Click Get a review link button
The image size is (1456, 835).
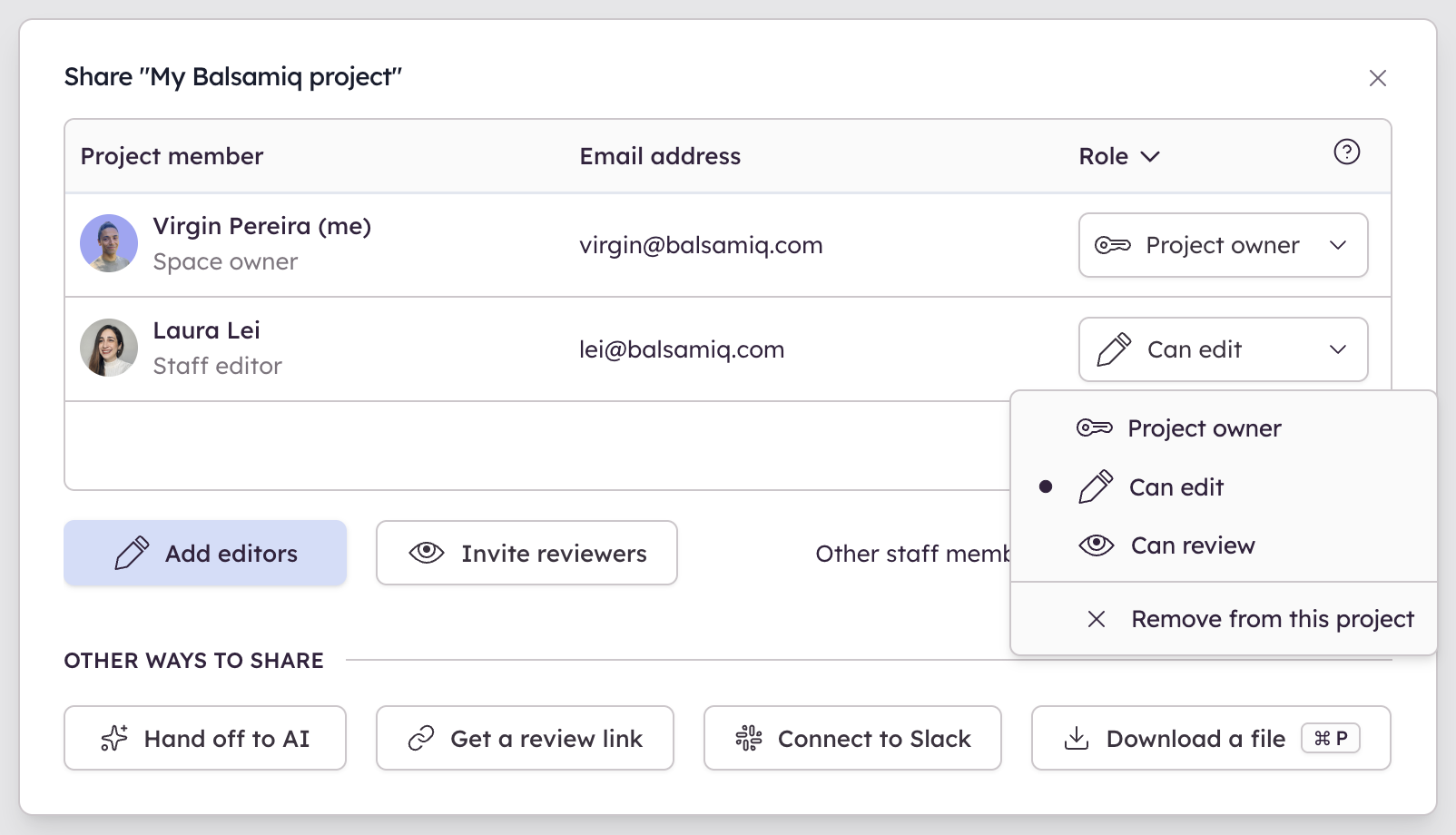click(x=525, y=738)
